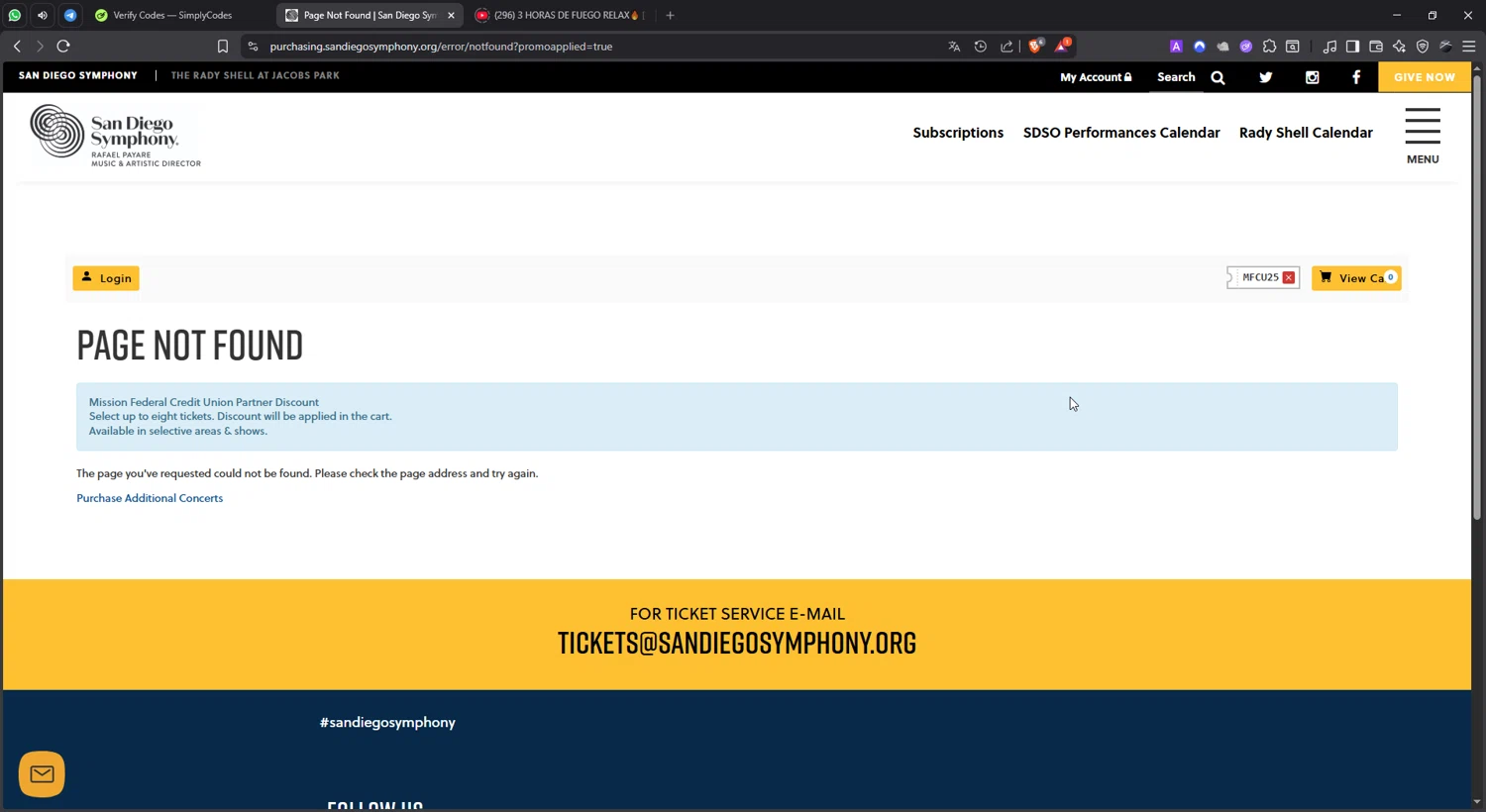
Task: Go back to the previous page
Action: [17, 46]
